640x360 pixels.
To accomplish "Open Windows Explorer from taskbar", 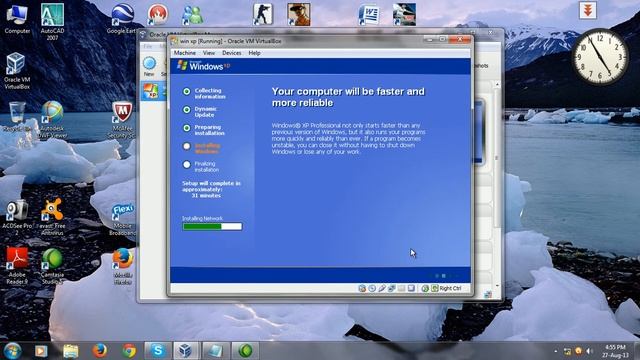I will tap(71, 351).
